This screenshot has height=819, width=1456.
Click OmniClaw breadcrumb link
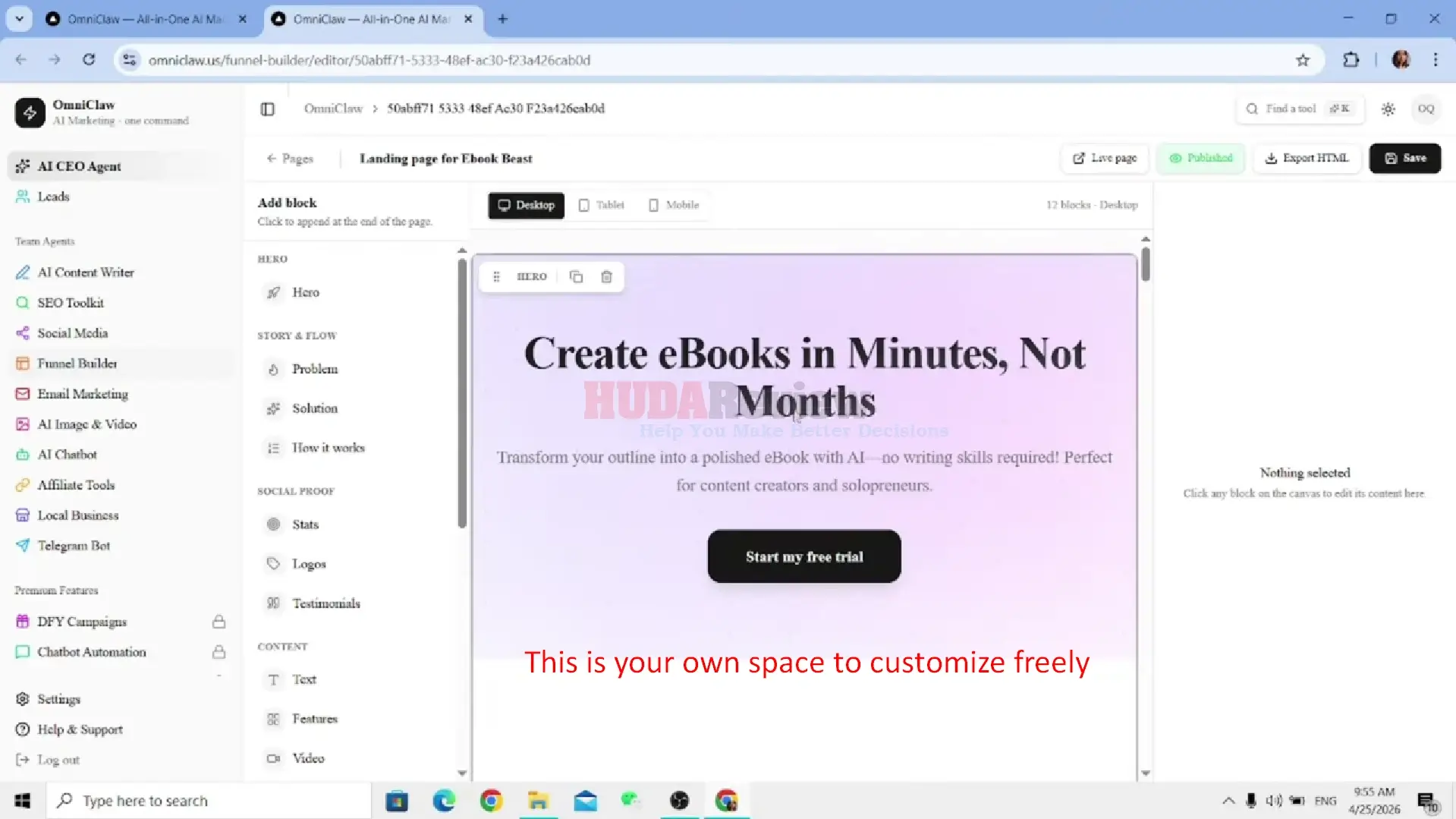click(x=333, y=109)
